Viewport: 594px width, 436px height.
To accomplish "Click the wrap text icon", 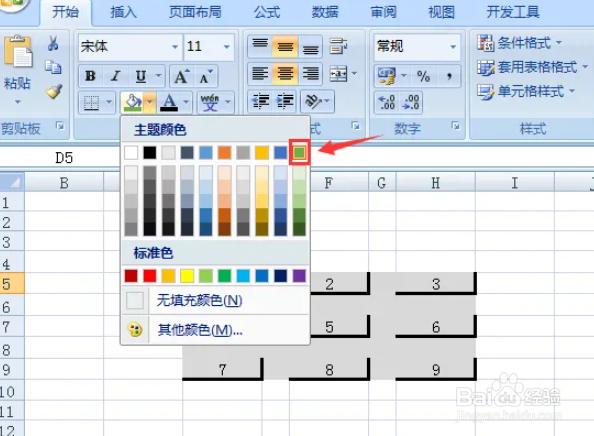I will point(338,46).
